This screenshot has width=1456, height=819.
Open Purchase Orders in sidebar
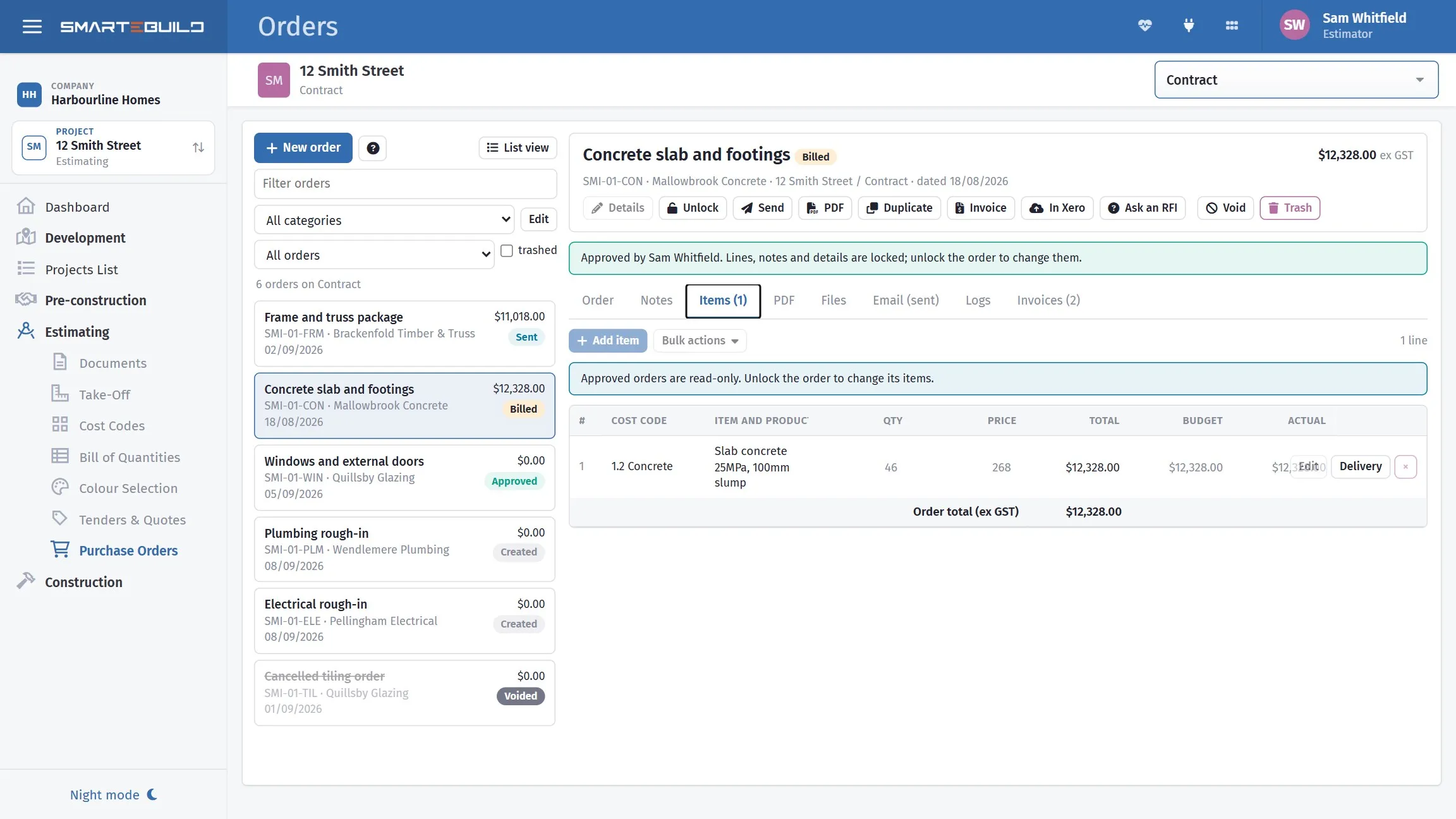coord(128,550)
